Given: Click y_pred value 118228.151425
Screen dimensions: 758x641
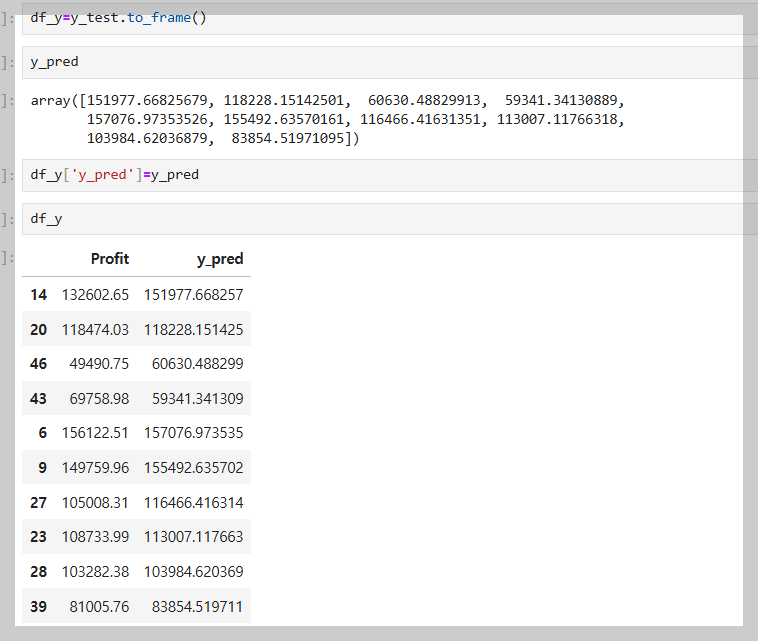Looking at the screenshot, I should (x=193, y=330).
